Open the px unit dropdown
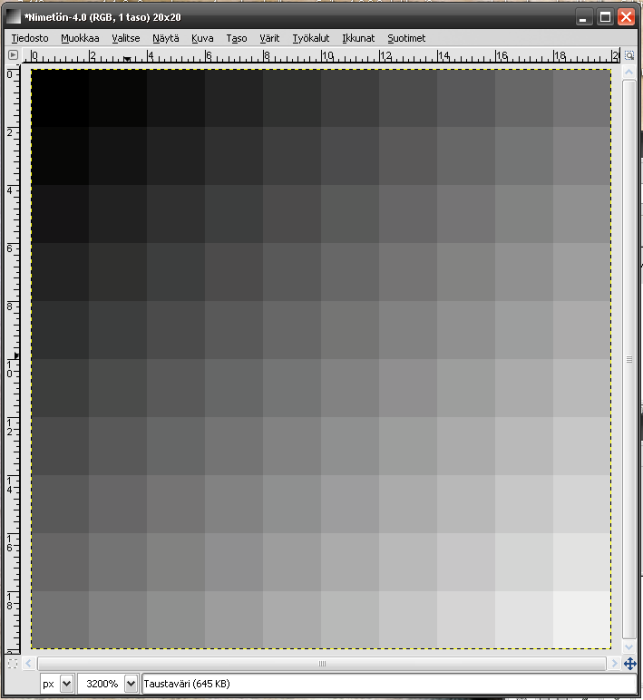 point(56,683)
